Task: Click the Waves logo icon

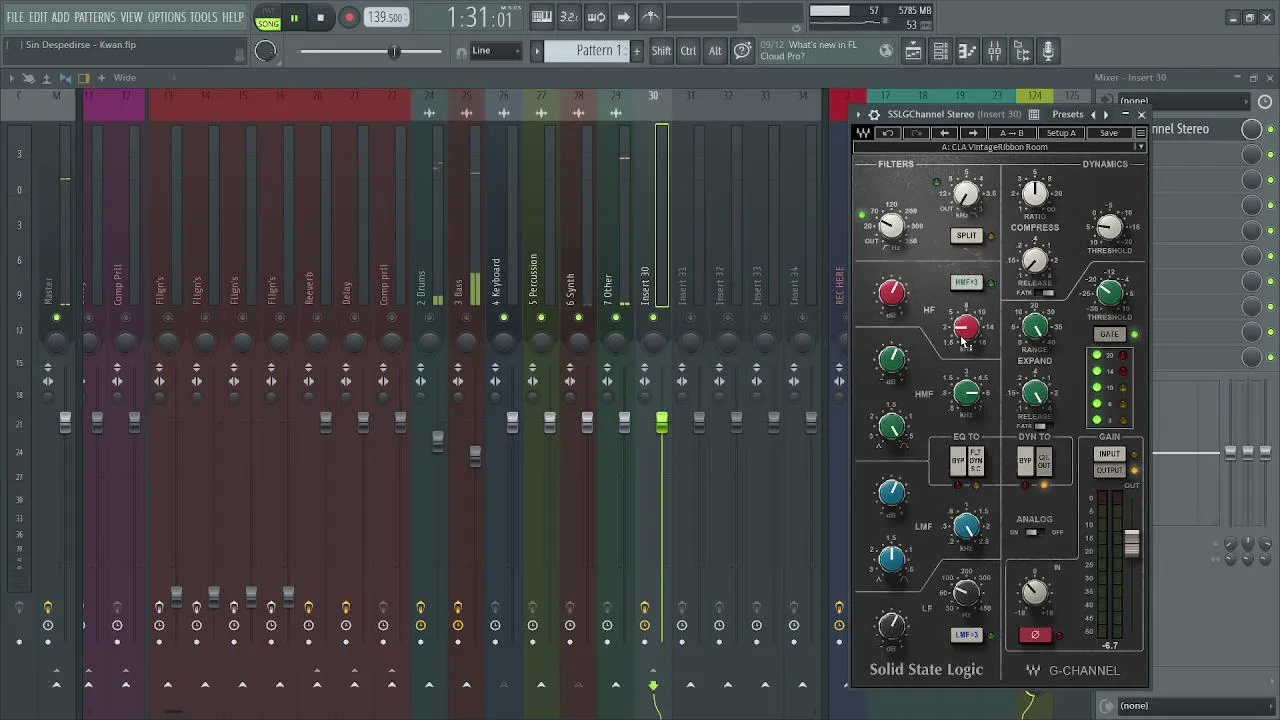Action: (863, 133)
